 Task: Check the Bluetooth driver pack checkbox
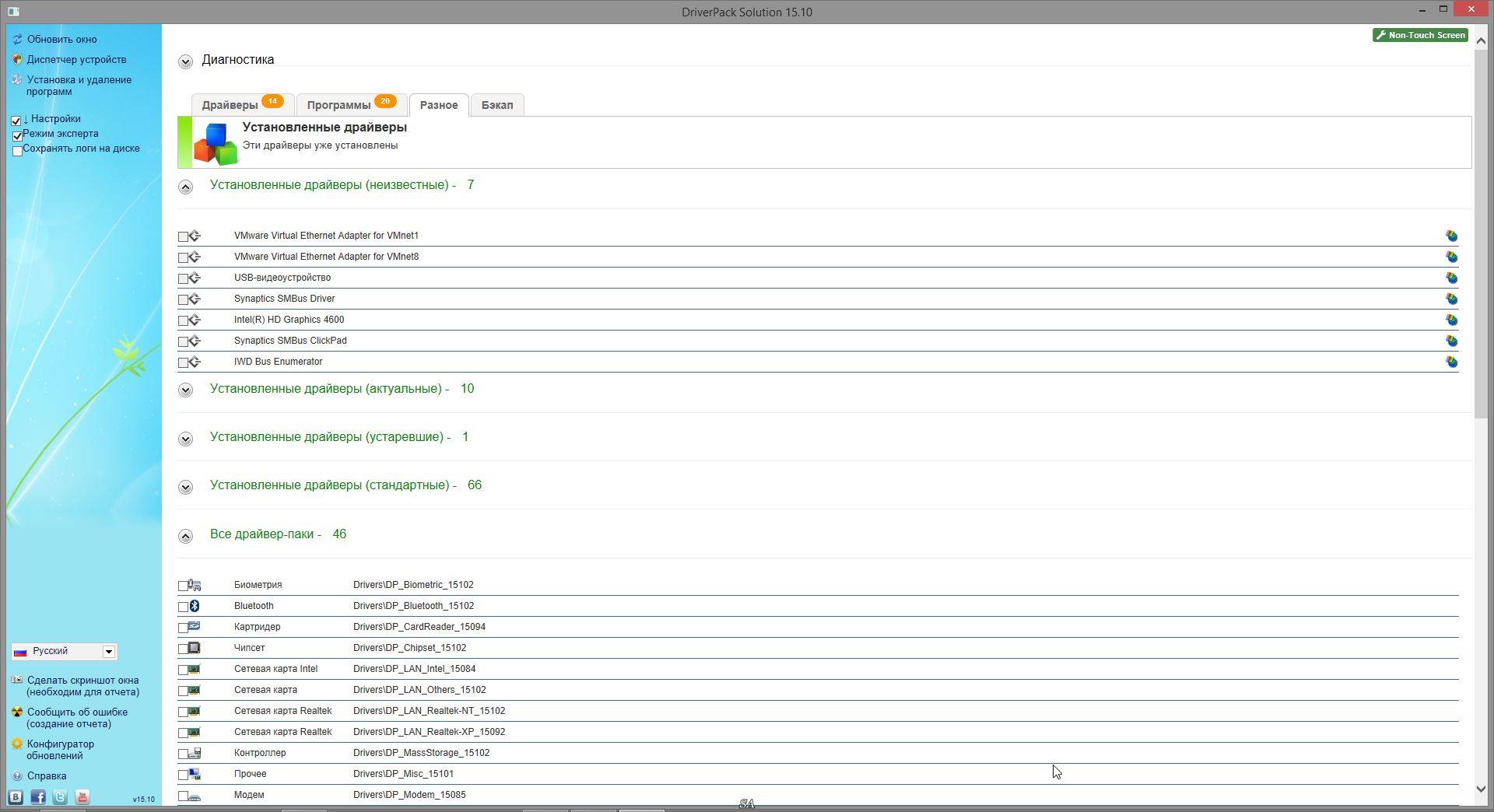(x=183, y=607)
